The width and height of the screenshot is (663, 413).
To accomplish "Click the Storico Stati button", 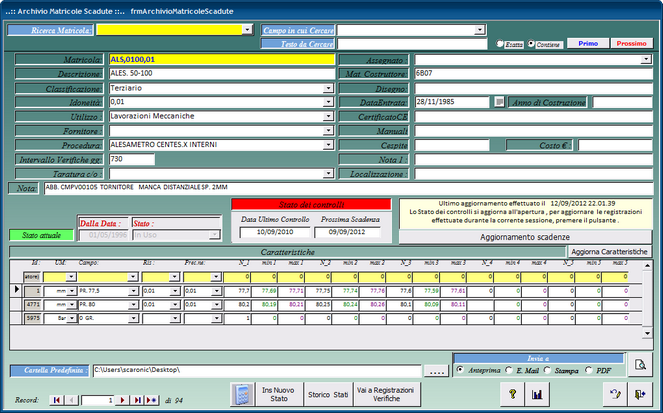I will click(328, 394).
